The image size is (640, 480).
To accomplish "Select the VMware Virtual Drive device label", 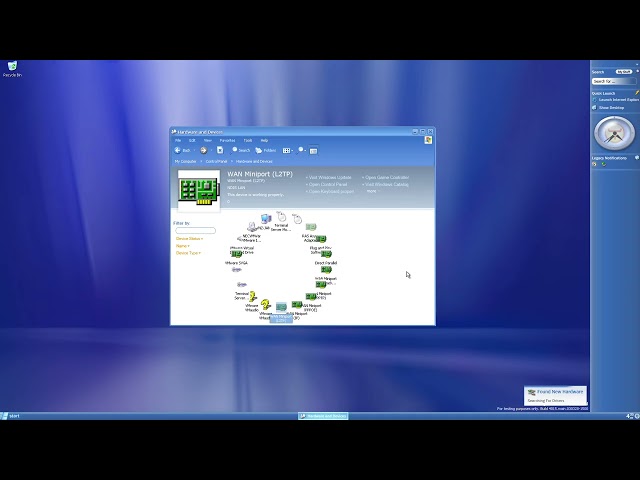I will click(242, 250).
